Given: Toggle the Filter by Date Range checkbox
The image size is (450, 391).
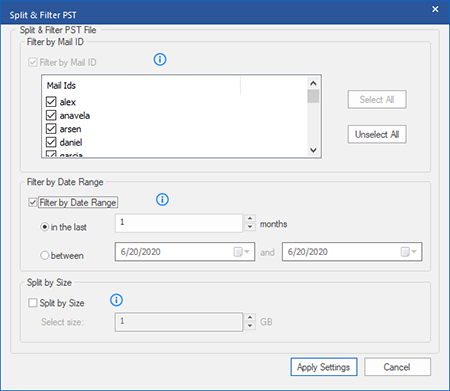Looking at the screenshot, I should coord(33,202).
